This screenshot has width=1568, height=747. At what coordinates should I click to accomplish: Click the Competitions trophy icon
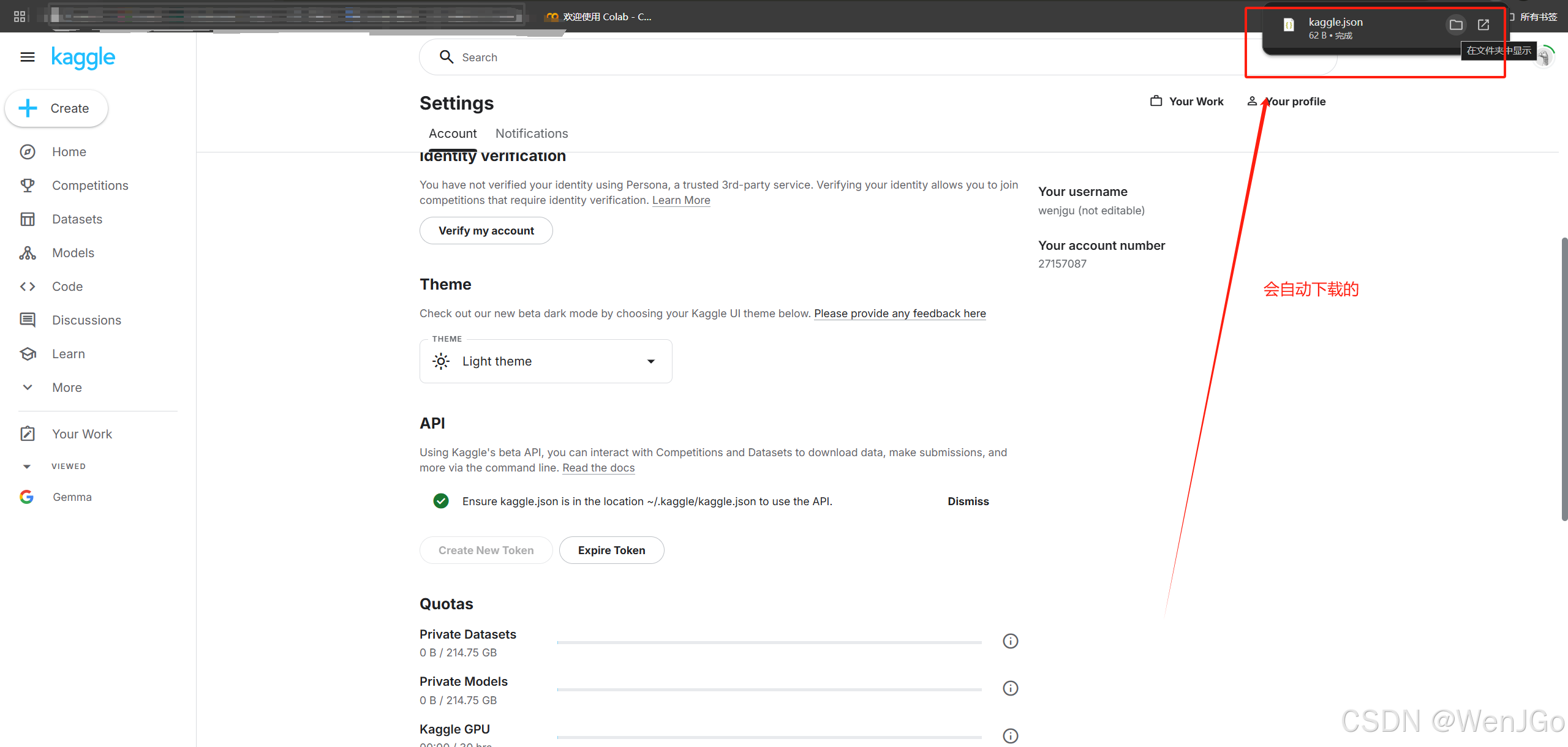point(28,185)
